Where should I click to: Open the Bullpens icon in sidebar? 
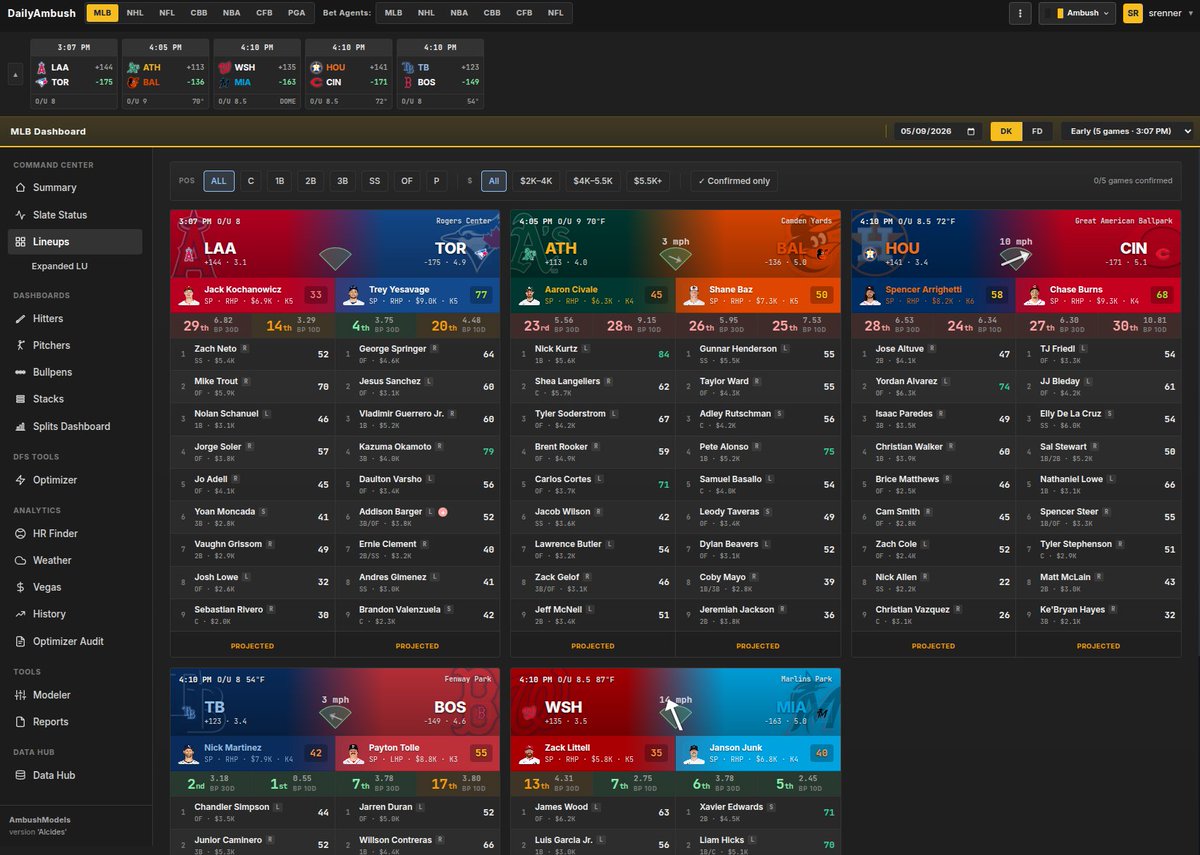[21, 372]
